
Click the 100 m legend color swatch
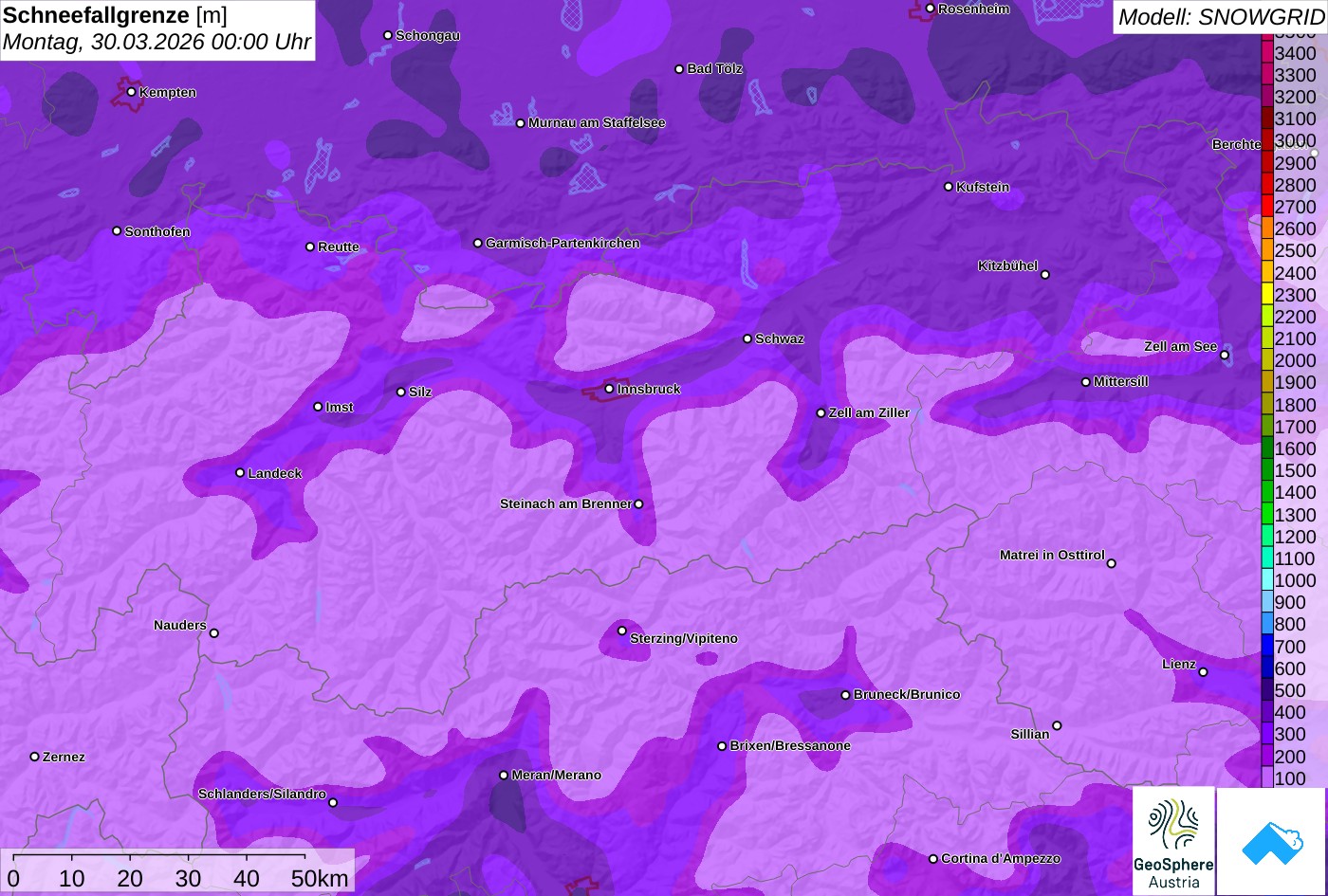point(1267,777)
